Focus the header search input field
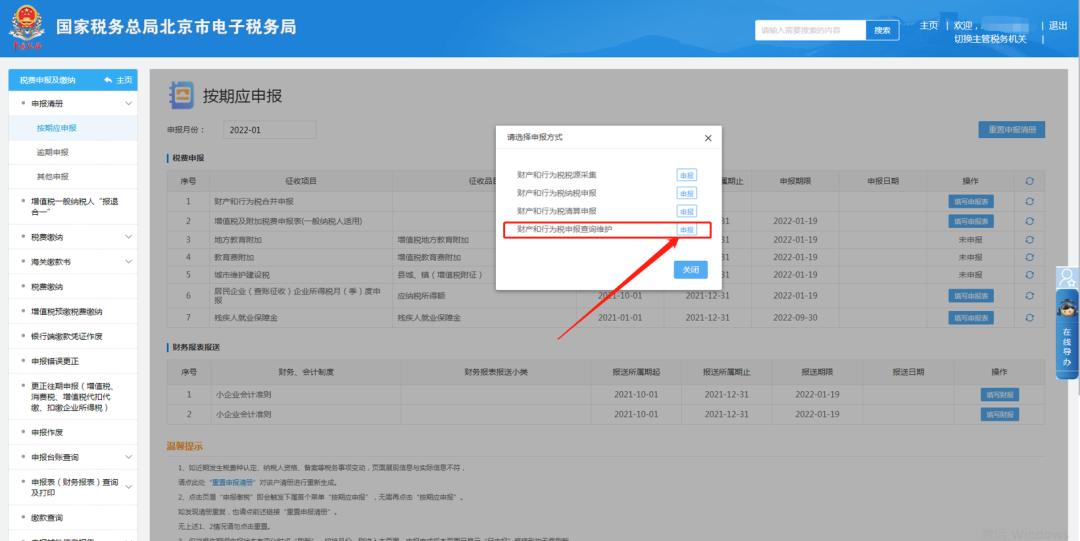1080x541 pixels. point(811,30)
